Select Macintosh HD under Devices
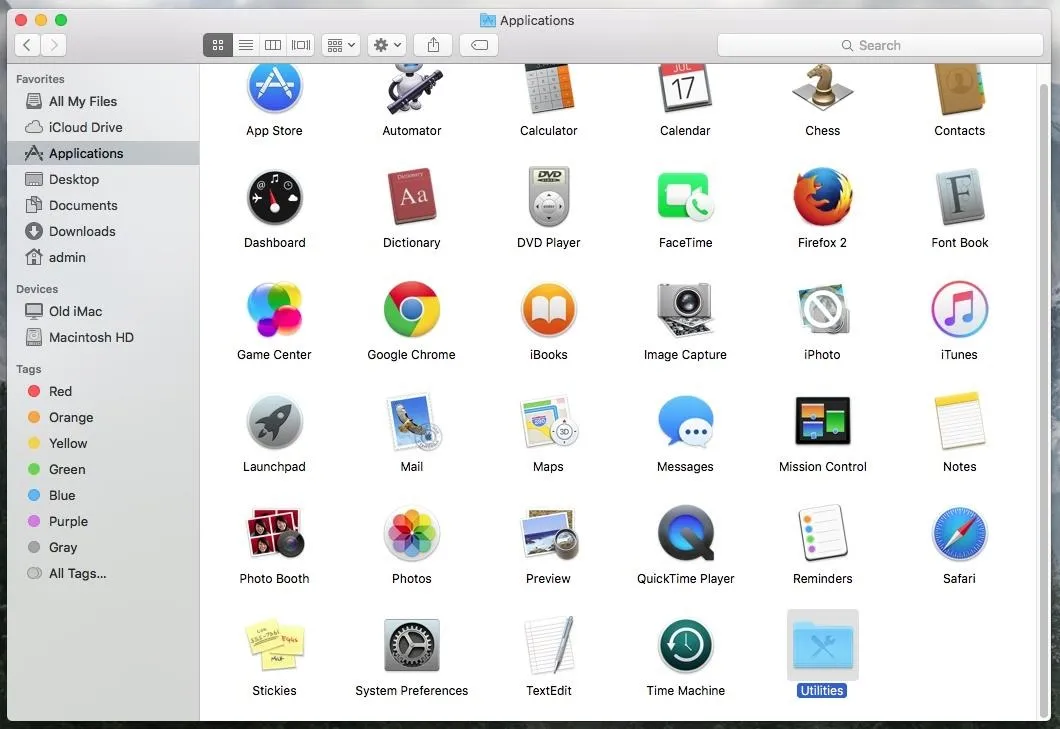This screenshot has width=1060, height=729. pos(103,337)
